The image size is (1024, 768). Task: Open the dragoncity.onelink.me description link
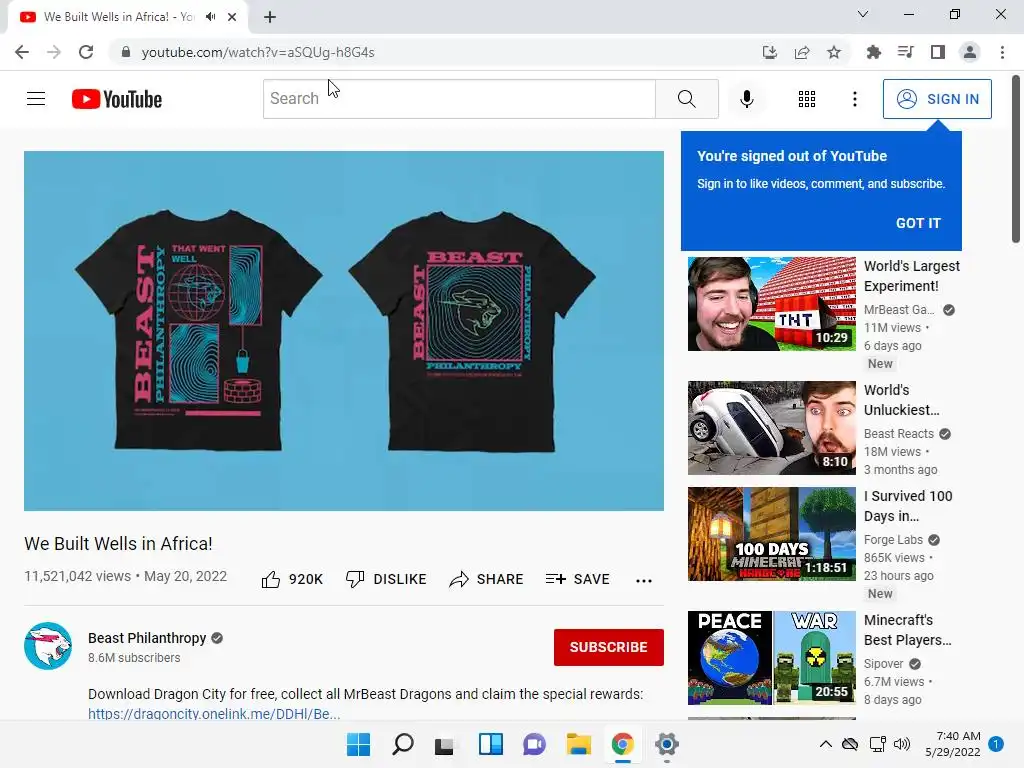(214, 713)
